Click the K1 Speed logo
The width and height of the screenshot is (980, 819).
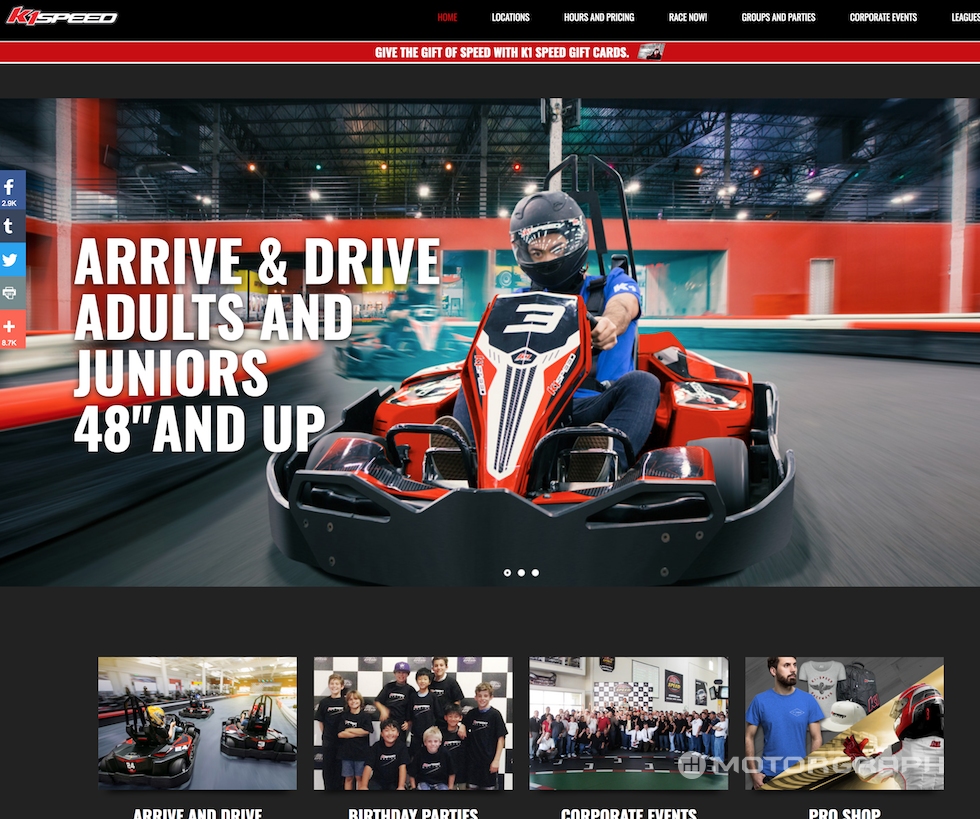point(62,16)
